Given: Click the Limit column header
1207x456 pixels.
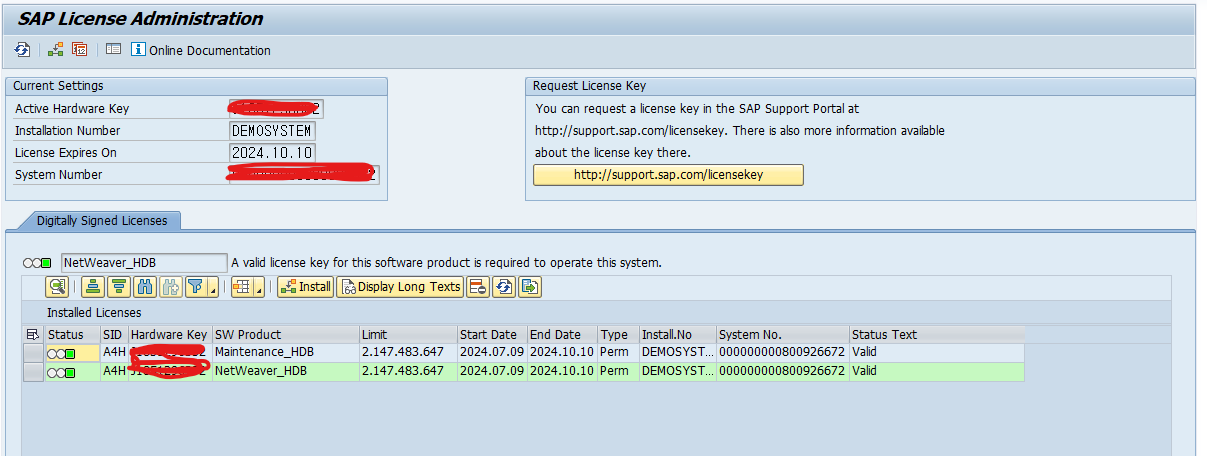Looking at the screenshot, I should click(x=408, y=334).
